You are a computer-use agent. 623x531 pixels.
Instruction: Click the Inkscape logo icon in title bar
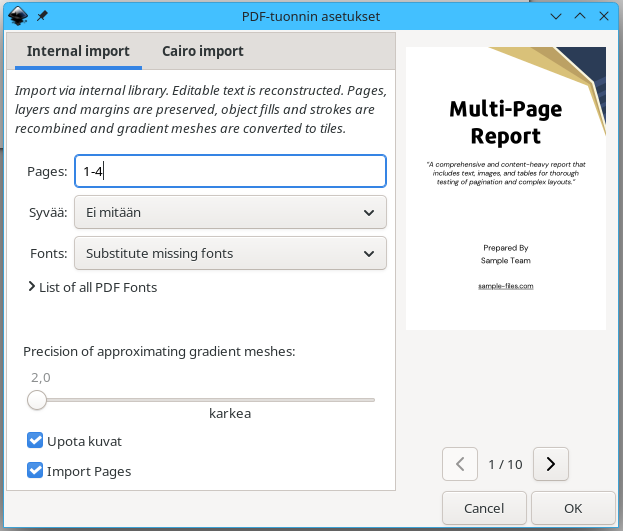pos(17,17)
